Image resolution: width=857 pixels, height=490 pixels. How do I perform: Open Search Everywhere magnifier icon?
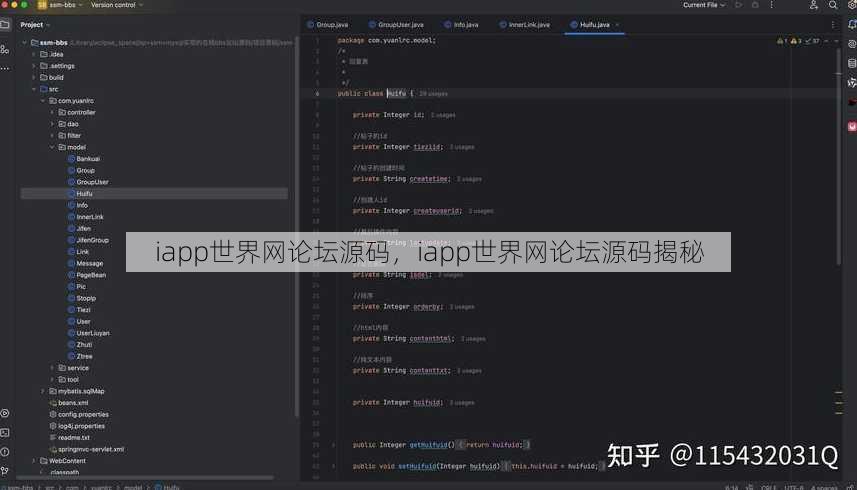point(832,5)
